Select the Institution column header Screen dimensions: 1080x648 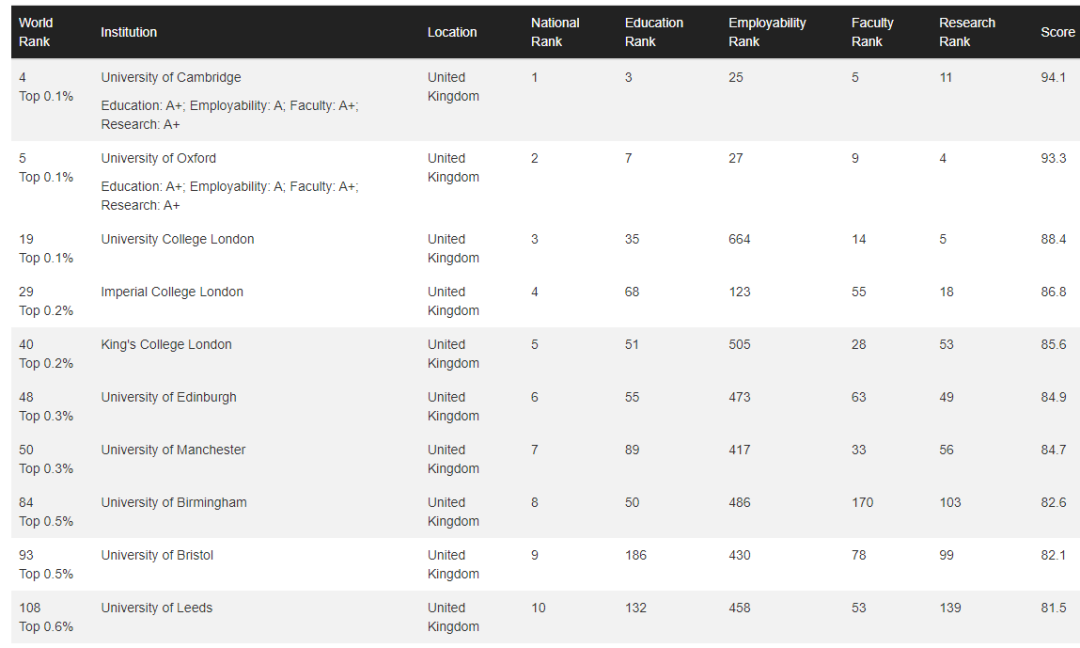click(x=129, y=32)
